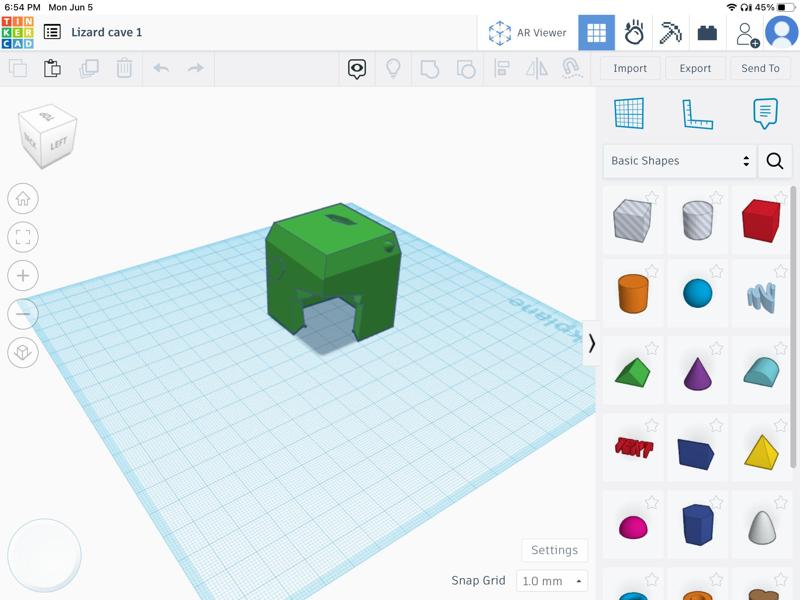Open the design list menu icon
Image resolution: width=800 pixels, height=600 pixels.
pos(52,32)
